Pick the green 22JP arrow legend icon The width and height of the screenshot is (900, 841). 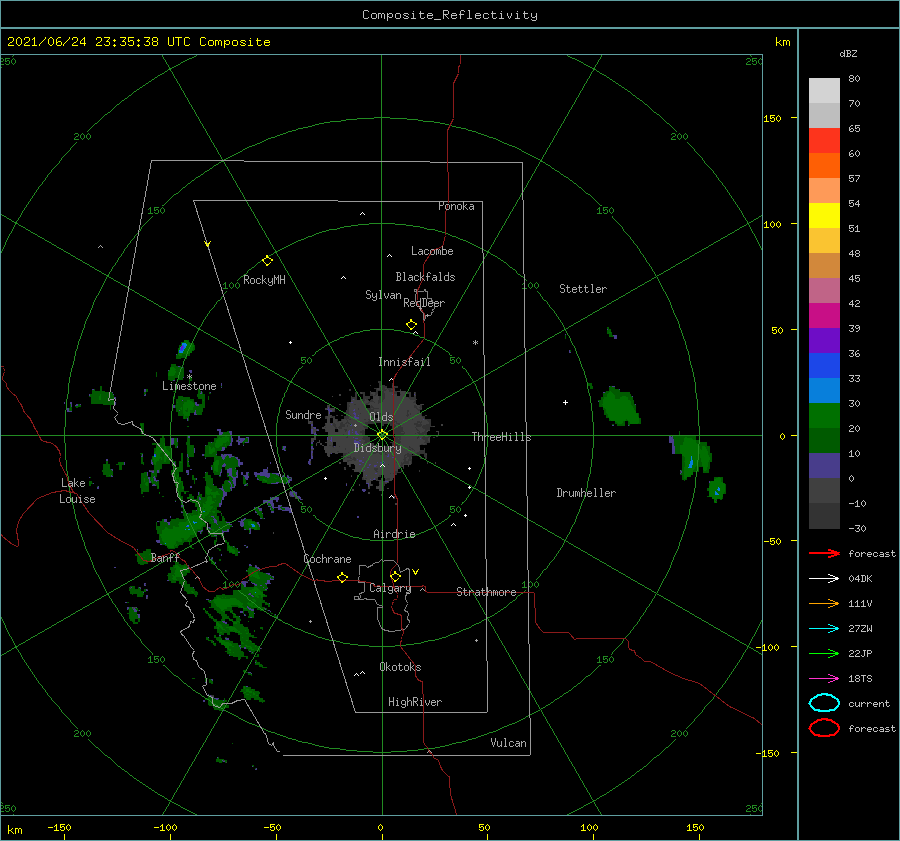pyautogui.click(x=824, y=653)
